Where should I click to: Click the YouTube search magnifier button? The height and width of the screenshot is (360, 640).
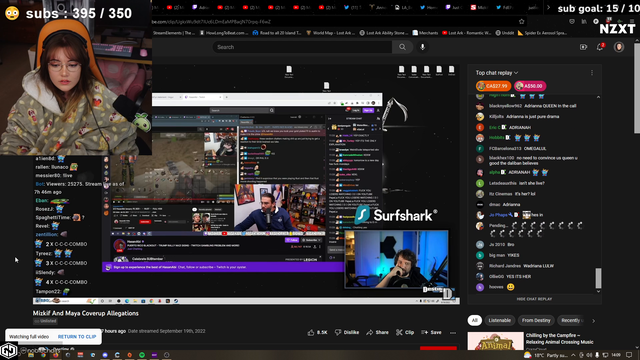coord(402,47)
